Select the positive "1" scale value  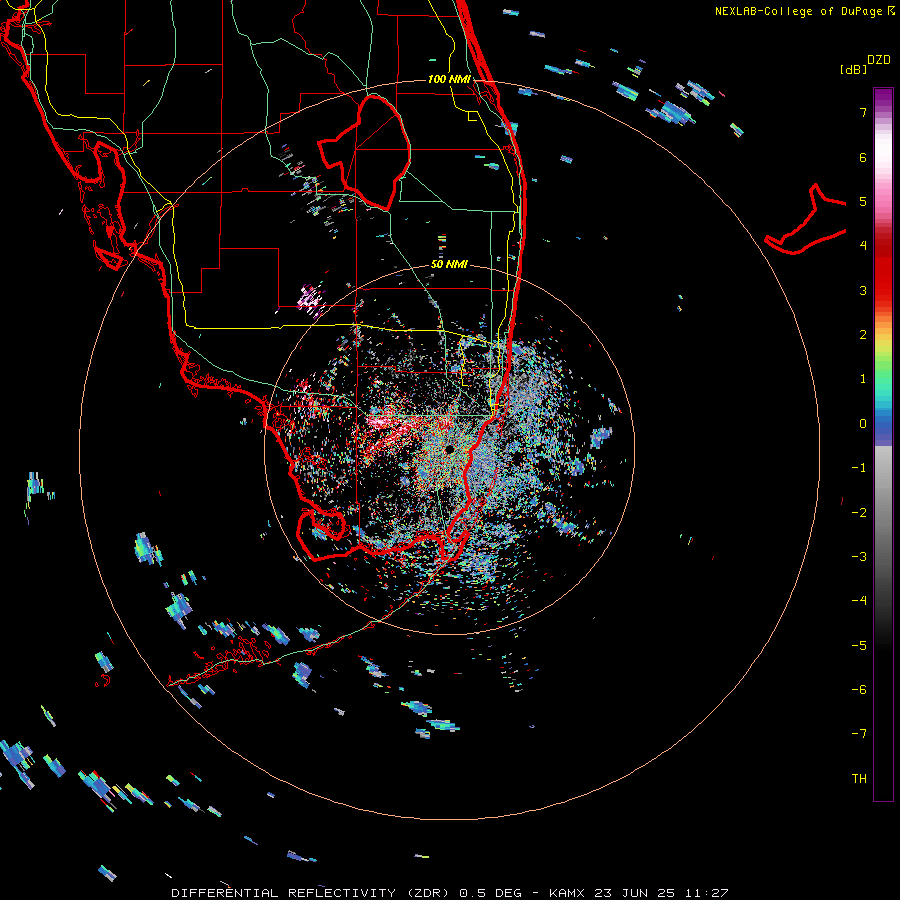[863, 379]
